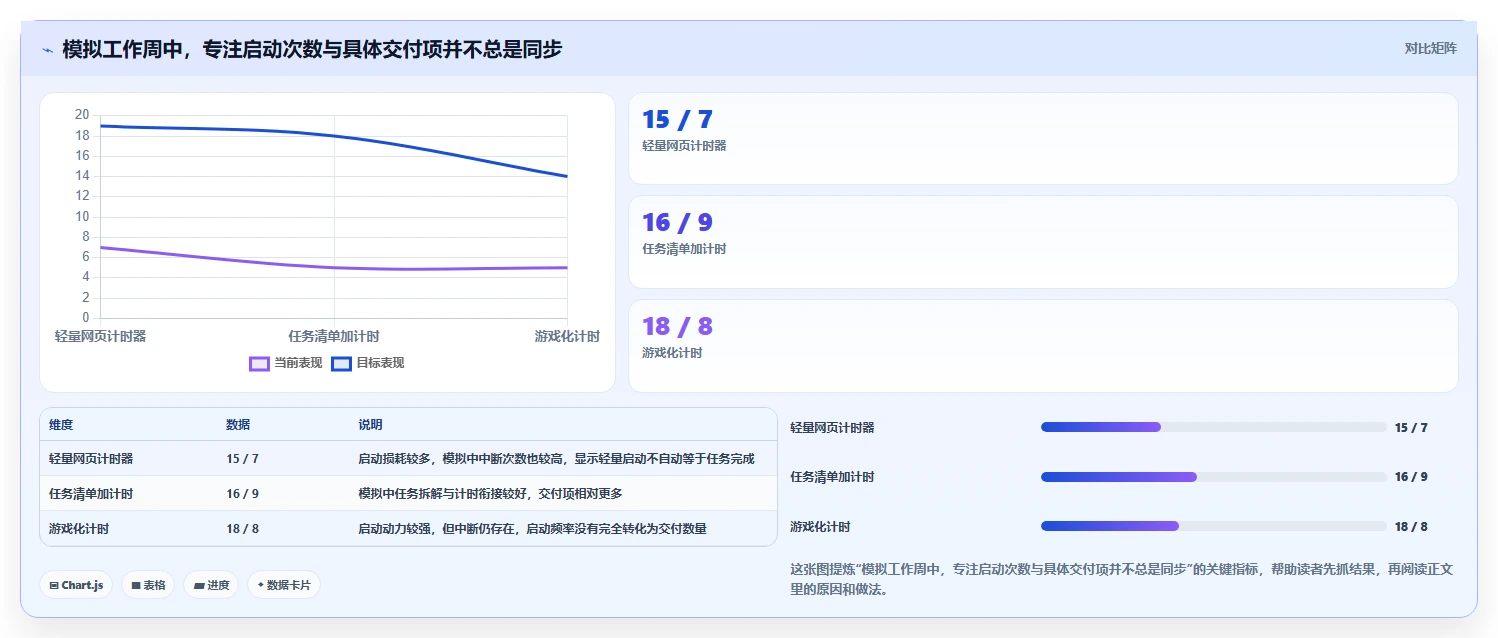
Task: Click table cell value 15 / 7
Action: [242, 459]
